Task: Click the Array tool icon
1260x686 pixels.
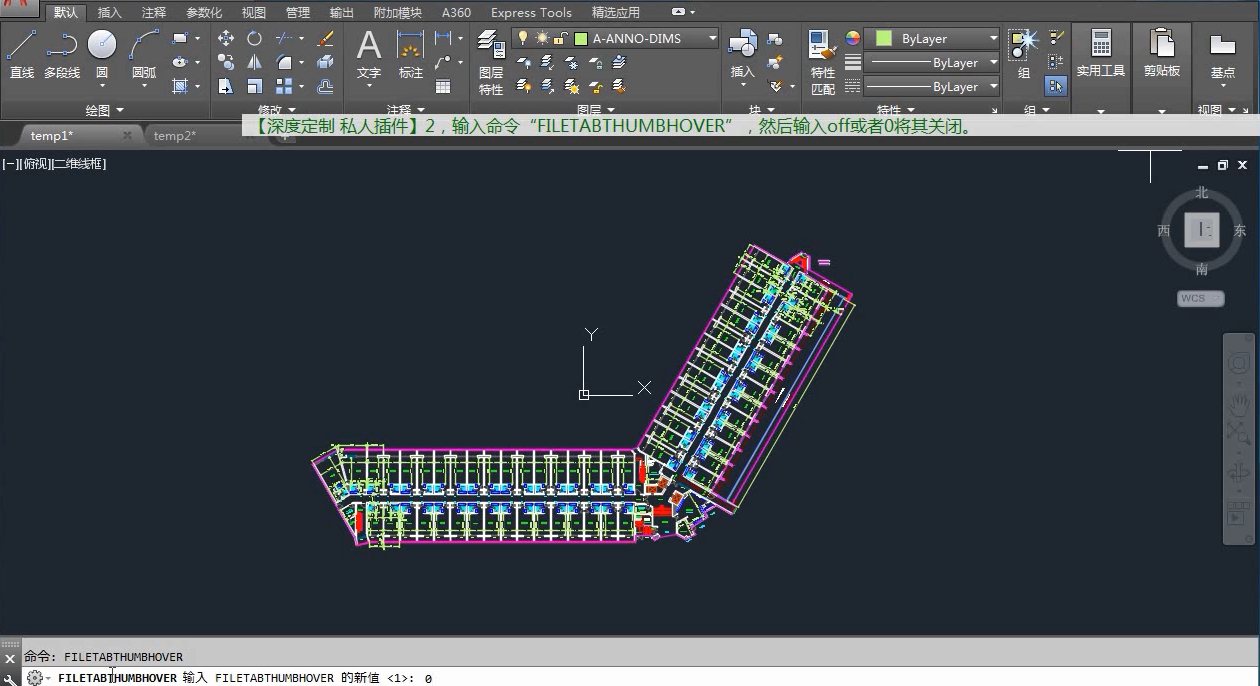Action: pyautogui.click(x=284, y=86)
